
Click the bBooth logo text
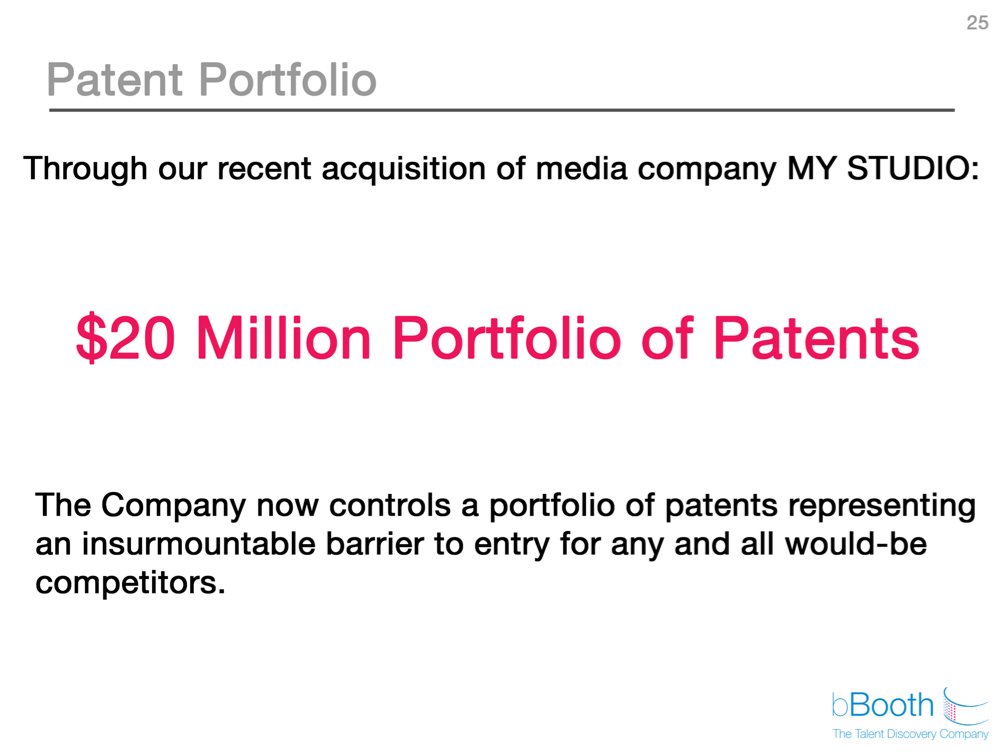tap(882, 705)
